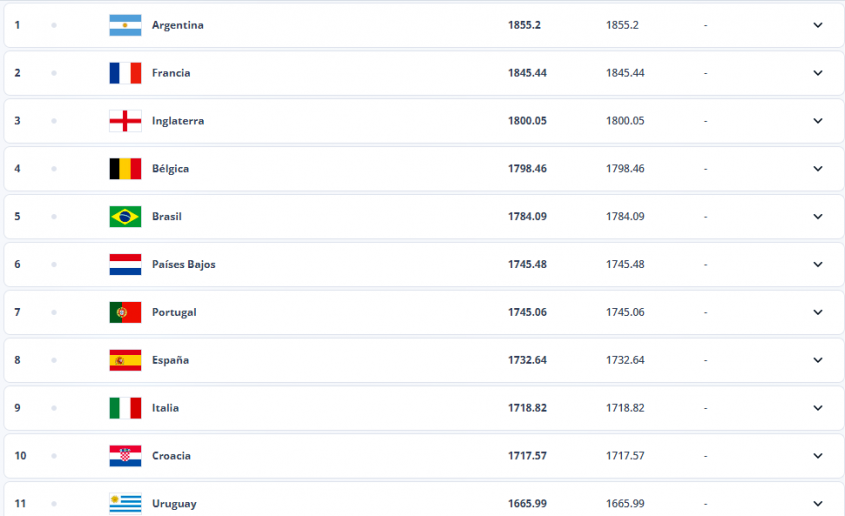Open the Bélgica team name link
The image size is (845, 516).
[x=170, y=169]
